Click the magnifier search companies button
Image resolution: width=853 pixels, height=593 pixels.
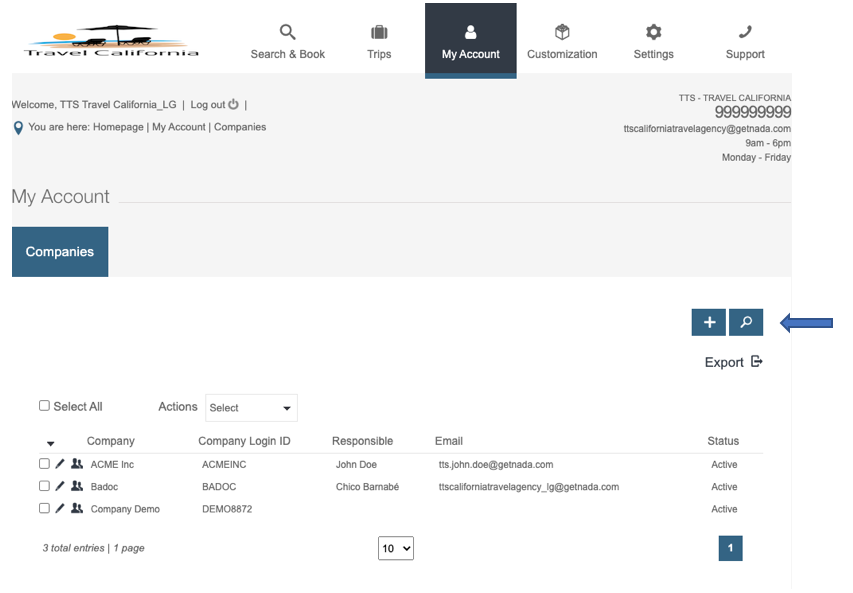[x=746, y=322]
